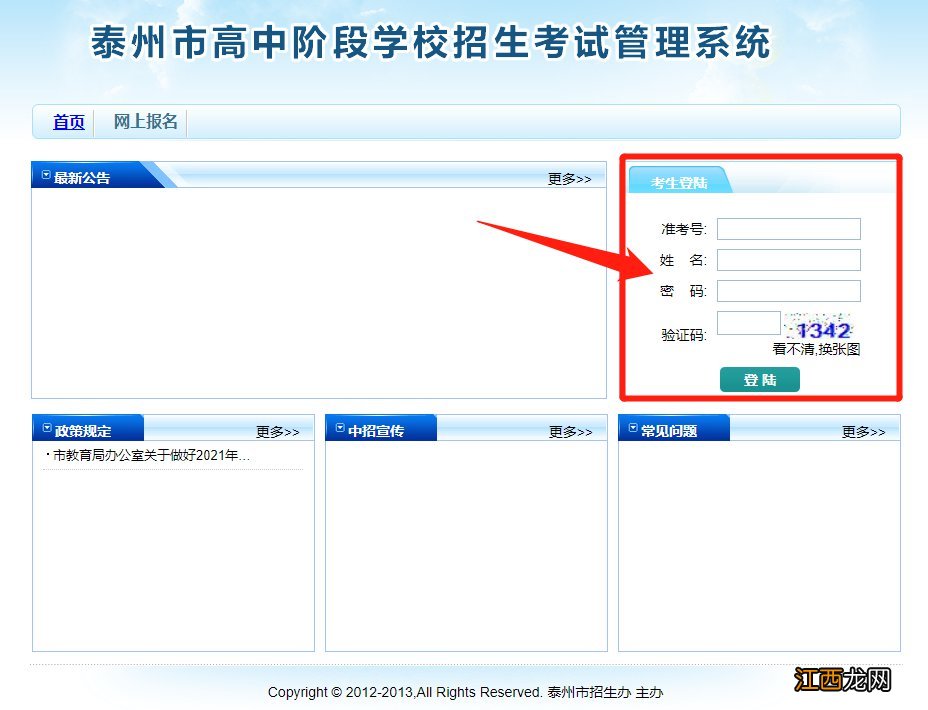Expand 更多>> in the 政策规定 panel
The height and width of the screenshot is (710, 928).
click(x=277, y=432)
